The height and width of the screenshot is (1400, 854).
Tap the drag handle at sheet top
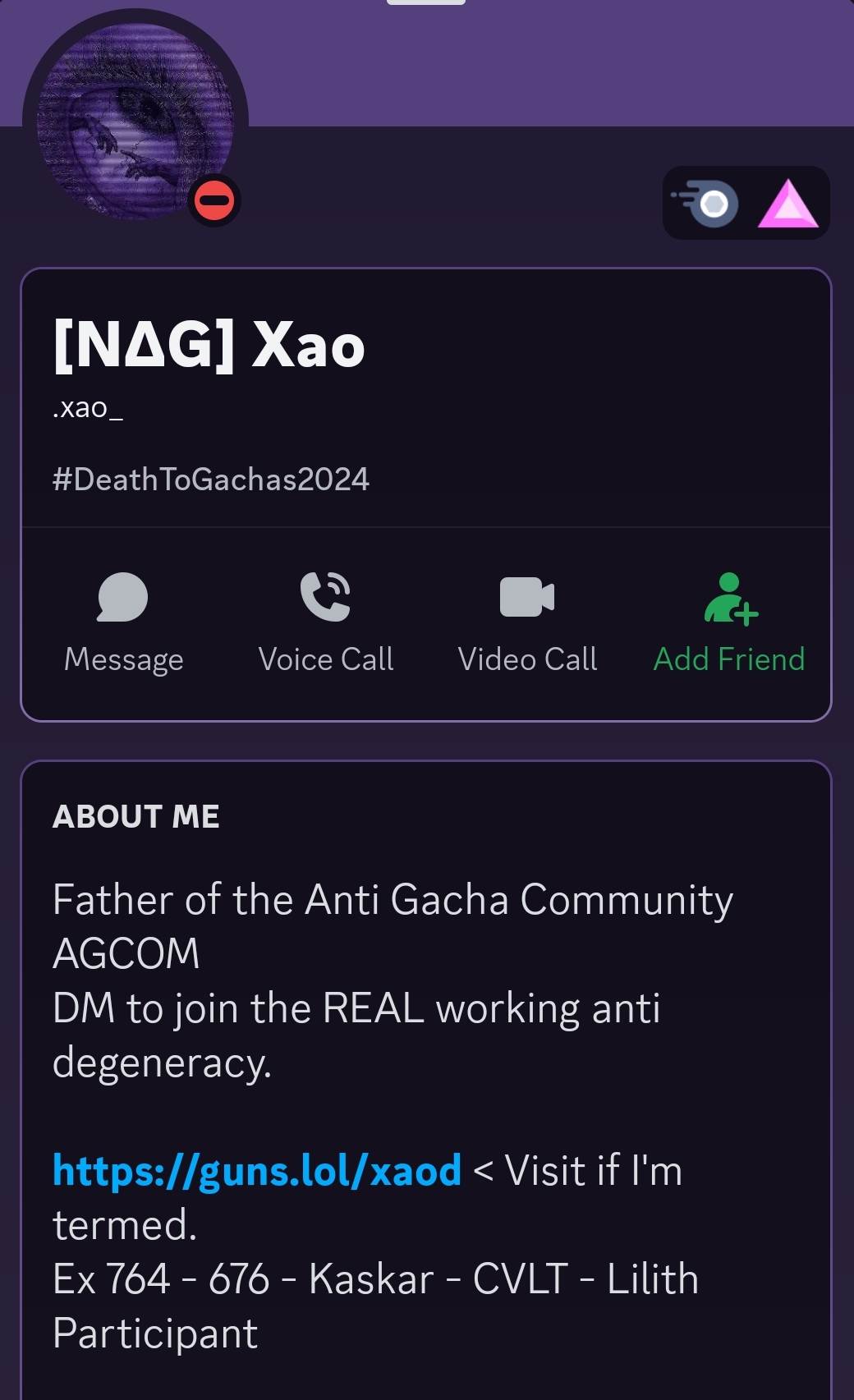coord(426,2)
